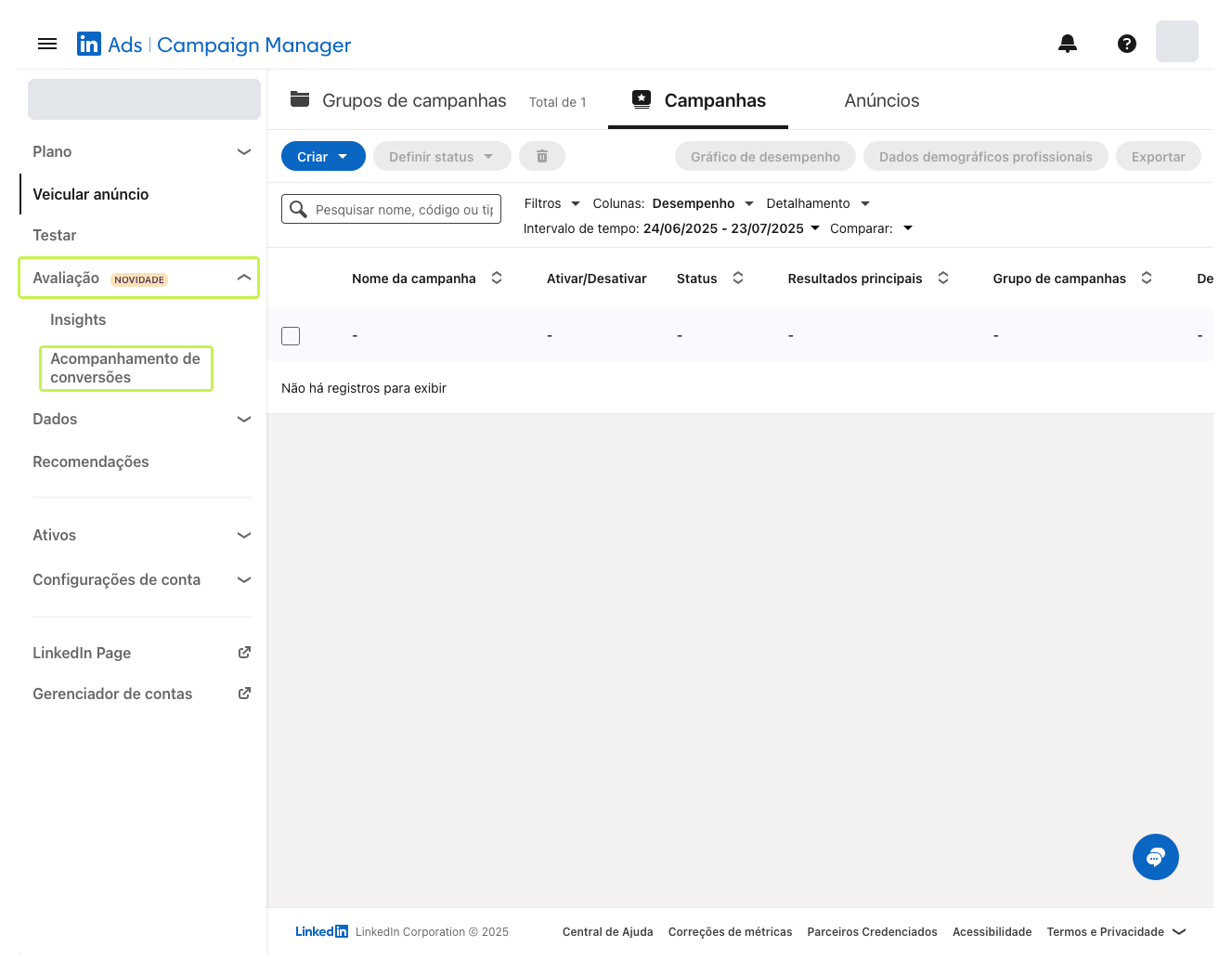Expand the Dados section chevron
1232x973 pixels.
pos(244,419)
